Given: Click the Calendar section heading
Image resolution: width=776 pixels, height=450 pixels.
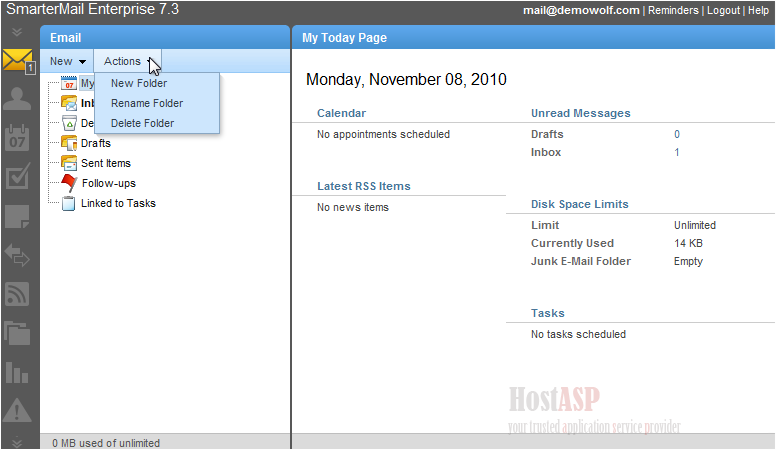Looking at the screenshot, I should pyautogui.click(x=341, y=113).
